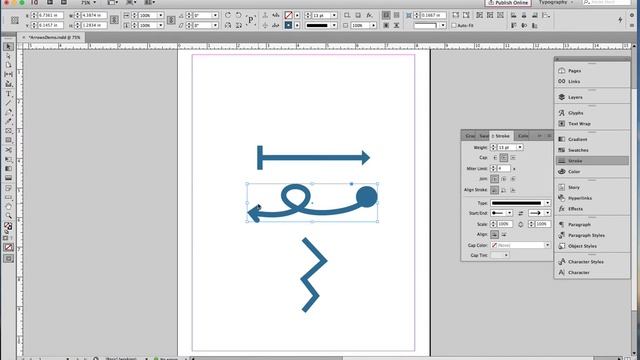Select the Projecting Cap option
Image resolution: width=640 pixels, height=360 pixels.
pyautogui.click(x=513, y=158)
